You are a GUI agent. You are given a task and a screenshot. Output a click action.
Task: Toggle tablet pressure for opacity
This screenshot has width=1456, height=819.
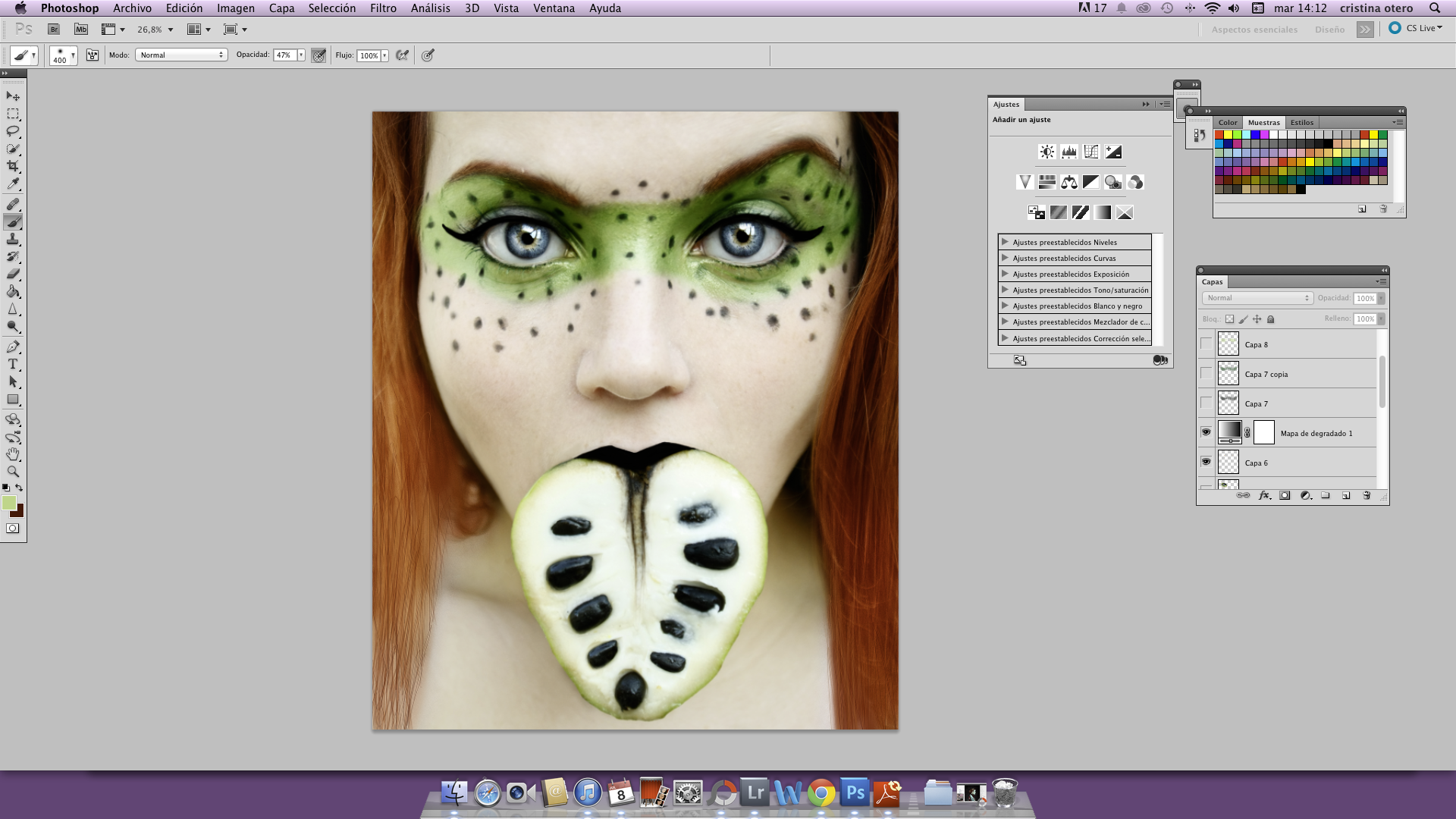coord(318,55)
